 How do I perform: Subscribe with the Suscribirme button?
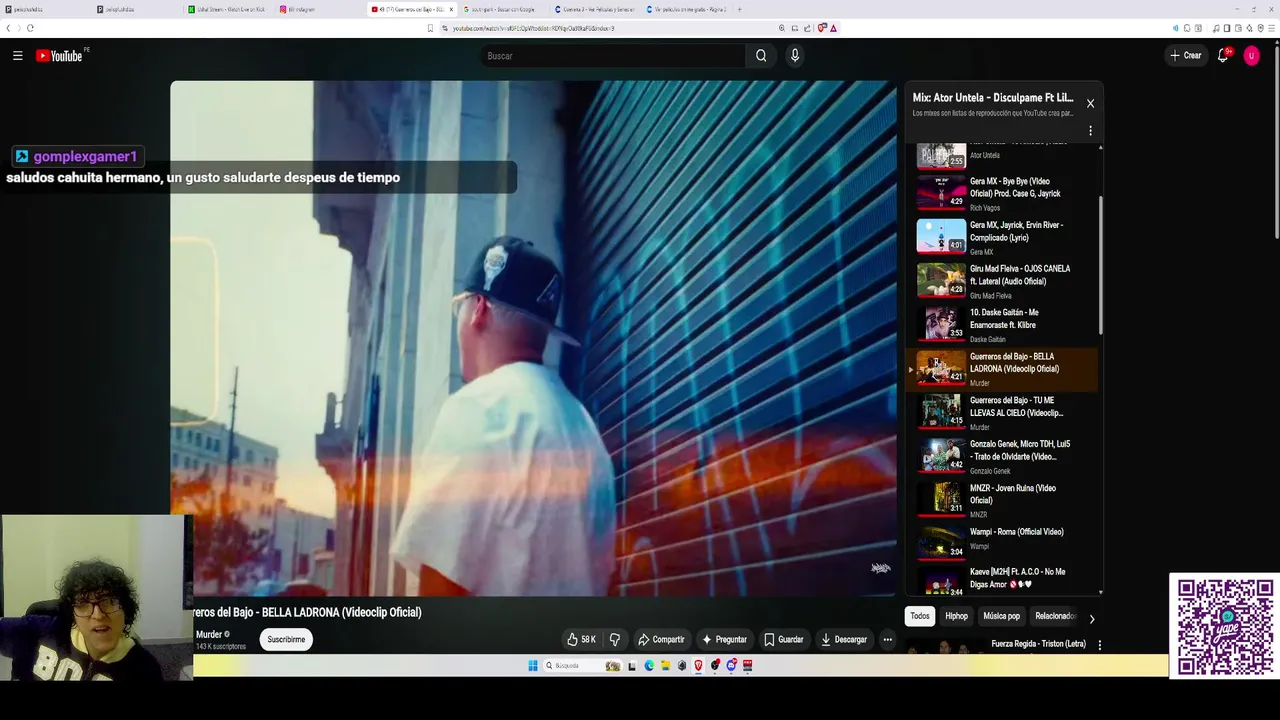click(286, 639)
